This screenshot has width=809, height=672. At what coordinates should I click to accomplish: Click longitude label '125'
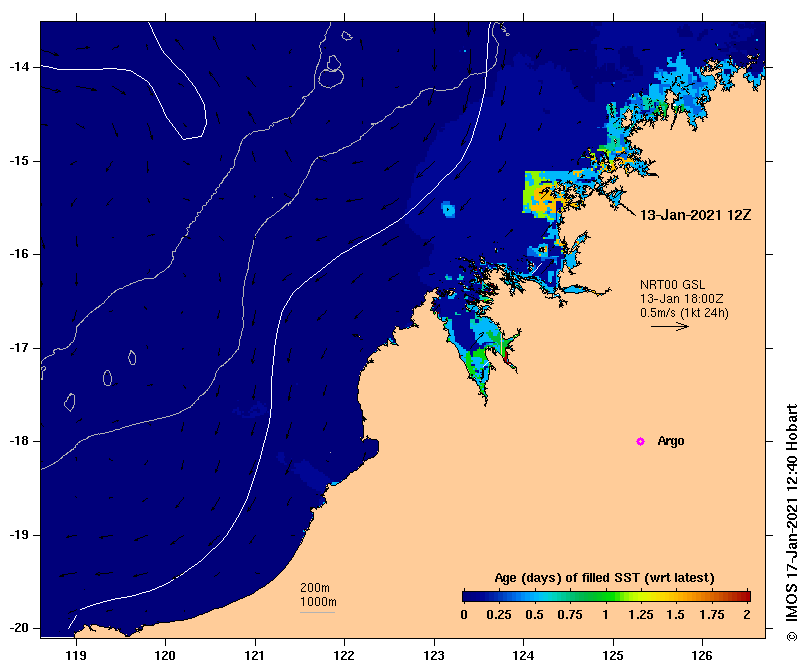pos(613,655)
